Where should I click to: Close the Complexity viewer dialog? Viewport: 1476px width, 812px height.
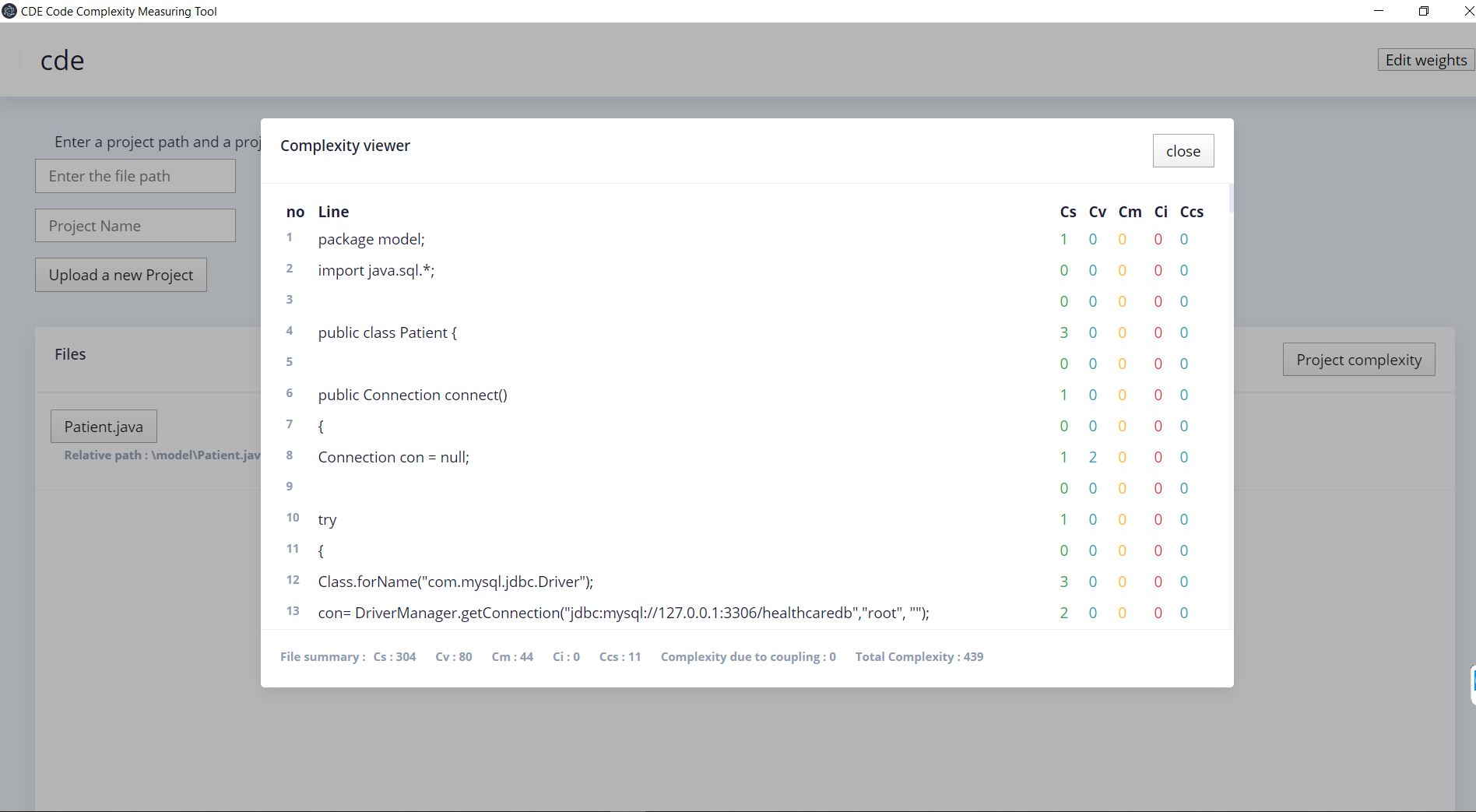click(1183, 150)
